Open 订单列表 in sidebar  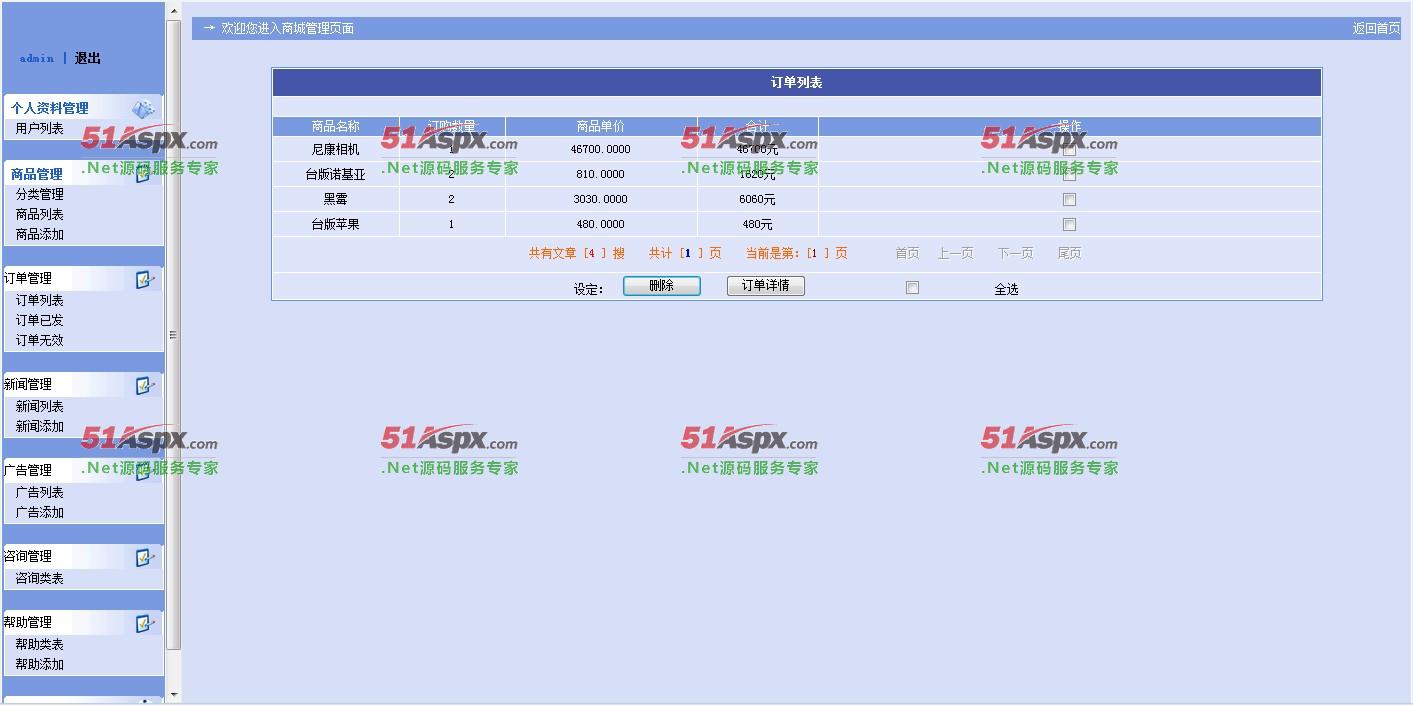[x=40, y=300]
